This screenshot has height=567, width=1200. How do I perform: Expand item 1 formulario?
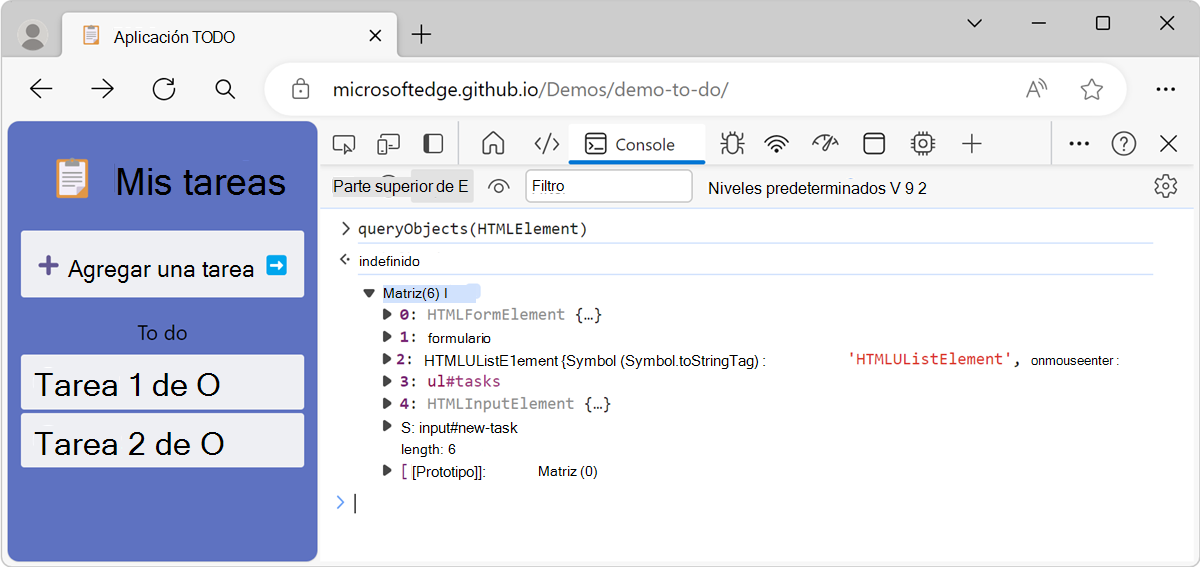[x=388, y=338]
